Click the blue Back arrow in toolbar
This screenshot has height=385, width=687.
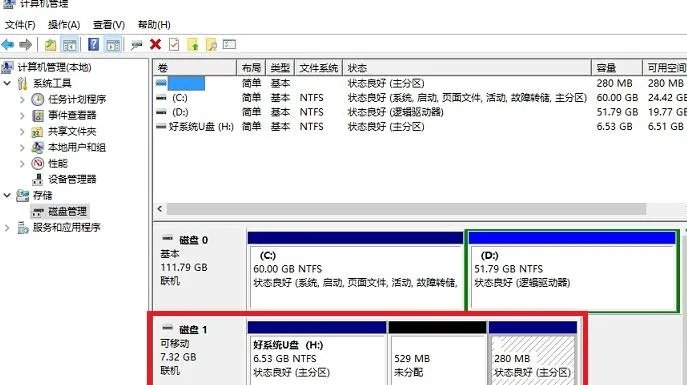click(8, 44)
